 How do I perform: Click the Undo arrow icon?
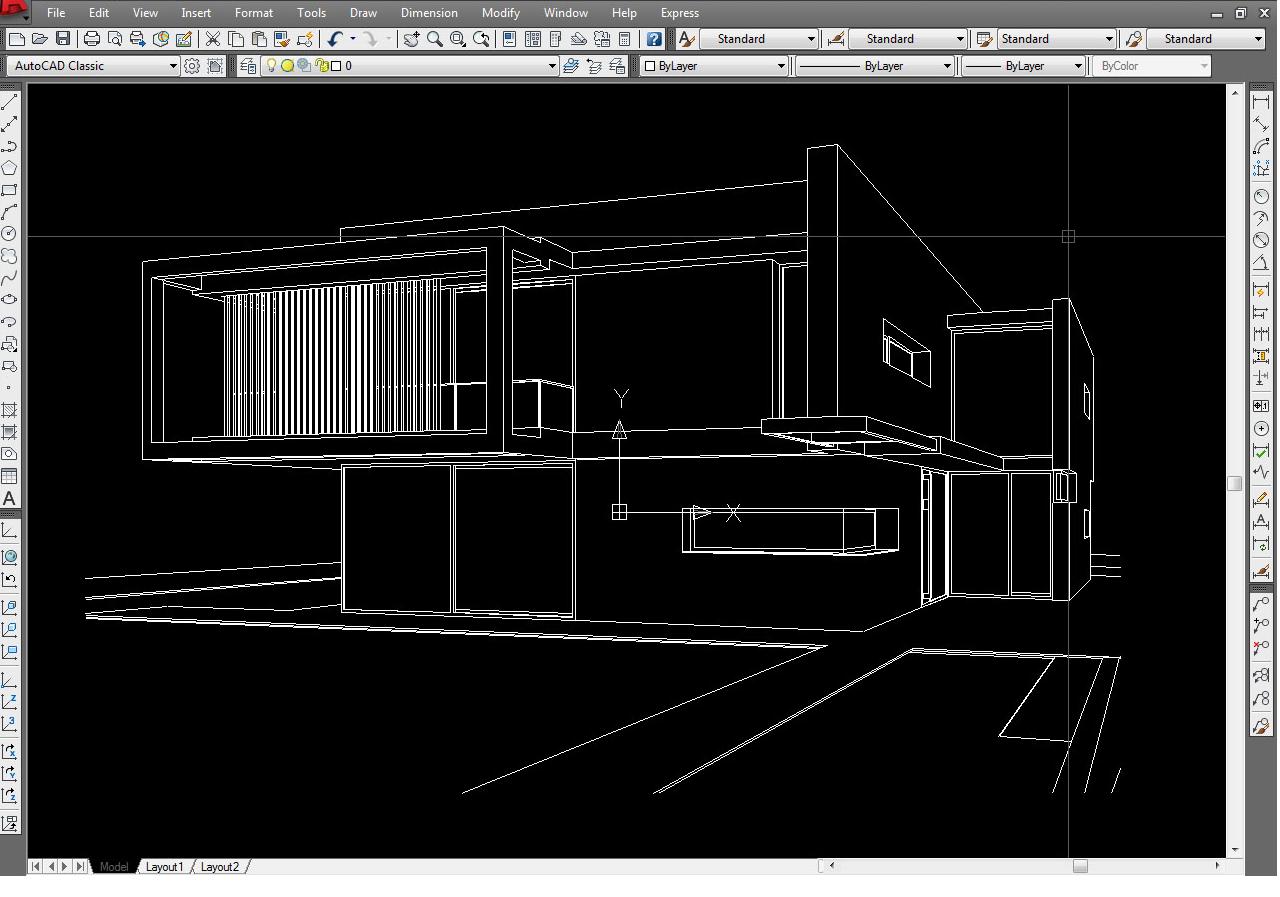click(x=334, y=39)
